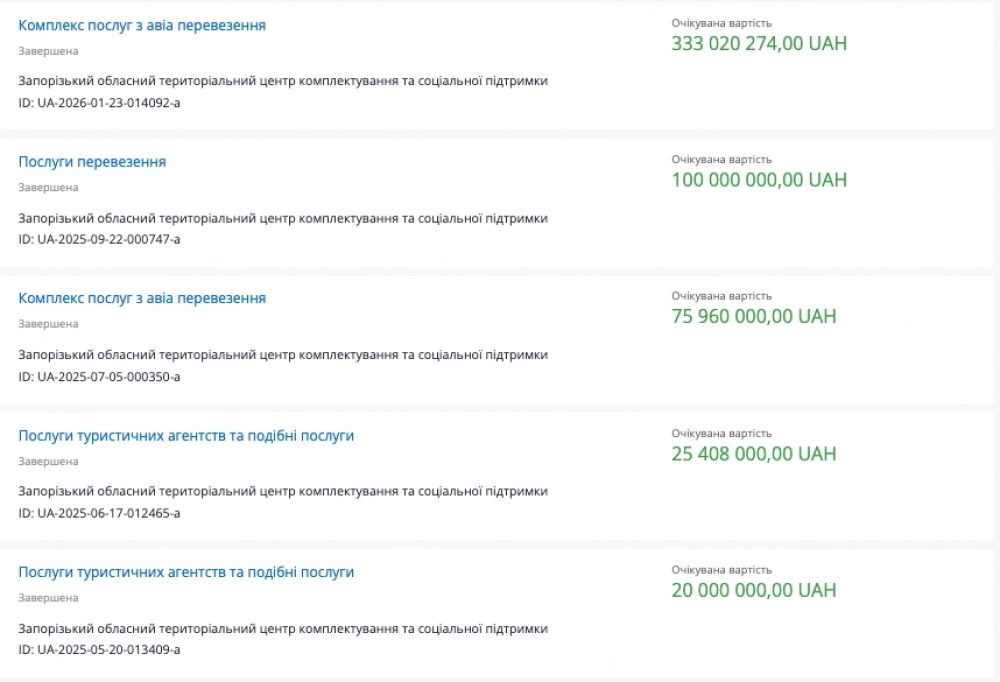Click 'Завершена' status in the 25 408 000,00 UAH tender
Image resolution: width=1000 pixels, height=682 pixels.
click(x=48, y=461)
